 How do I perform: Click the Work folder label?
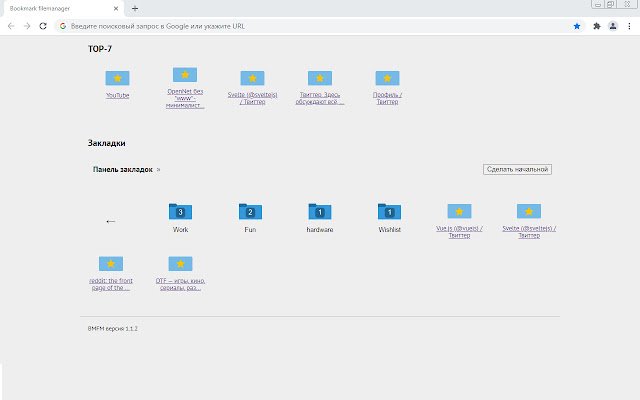pos(180,229)
